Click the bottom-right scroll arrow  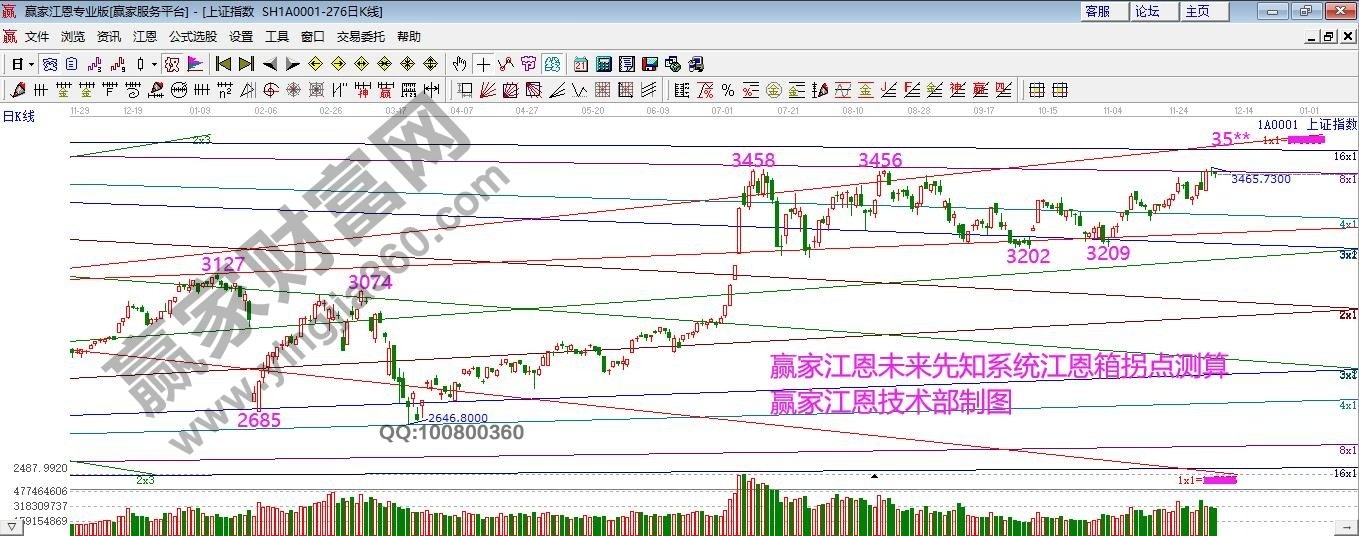[x=1349, y=526]
